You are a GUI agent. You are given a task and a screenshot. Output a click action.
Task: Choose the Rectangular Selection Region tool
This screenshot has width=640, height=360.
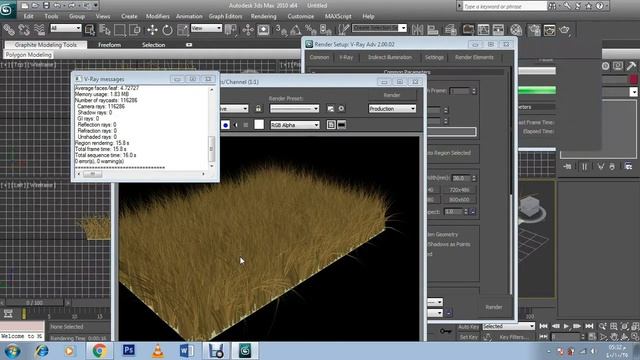120,30
